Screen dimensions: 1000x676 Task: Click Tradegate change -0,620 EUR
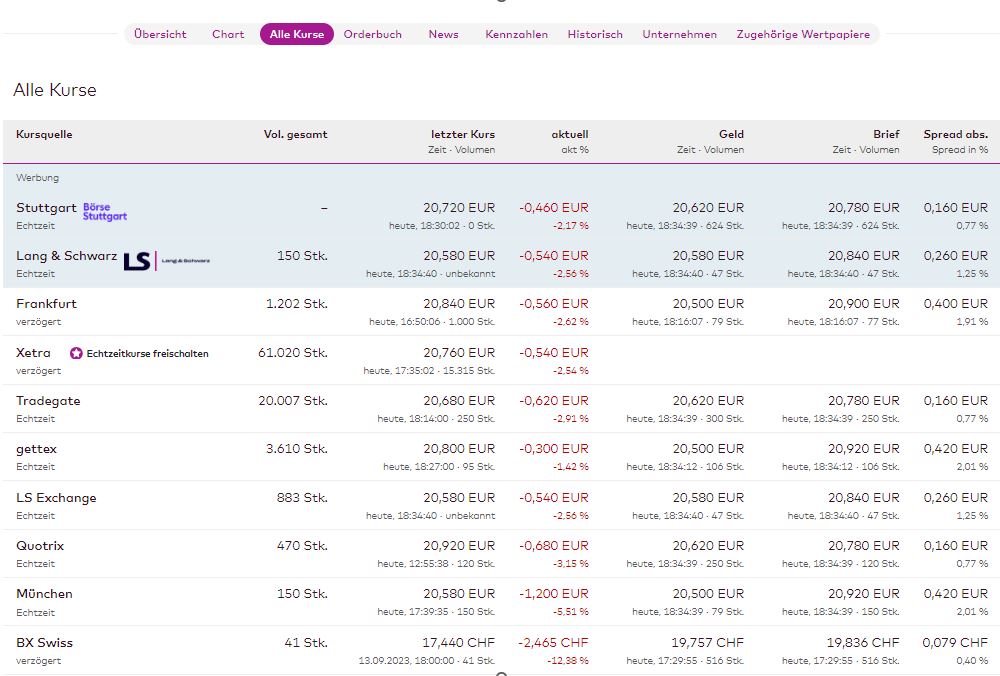click(x=554, y=400)
